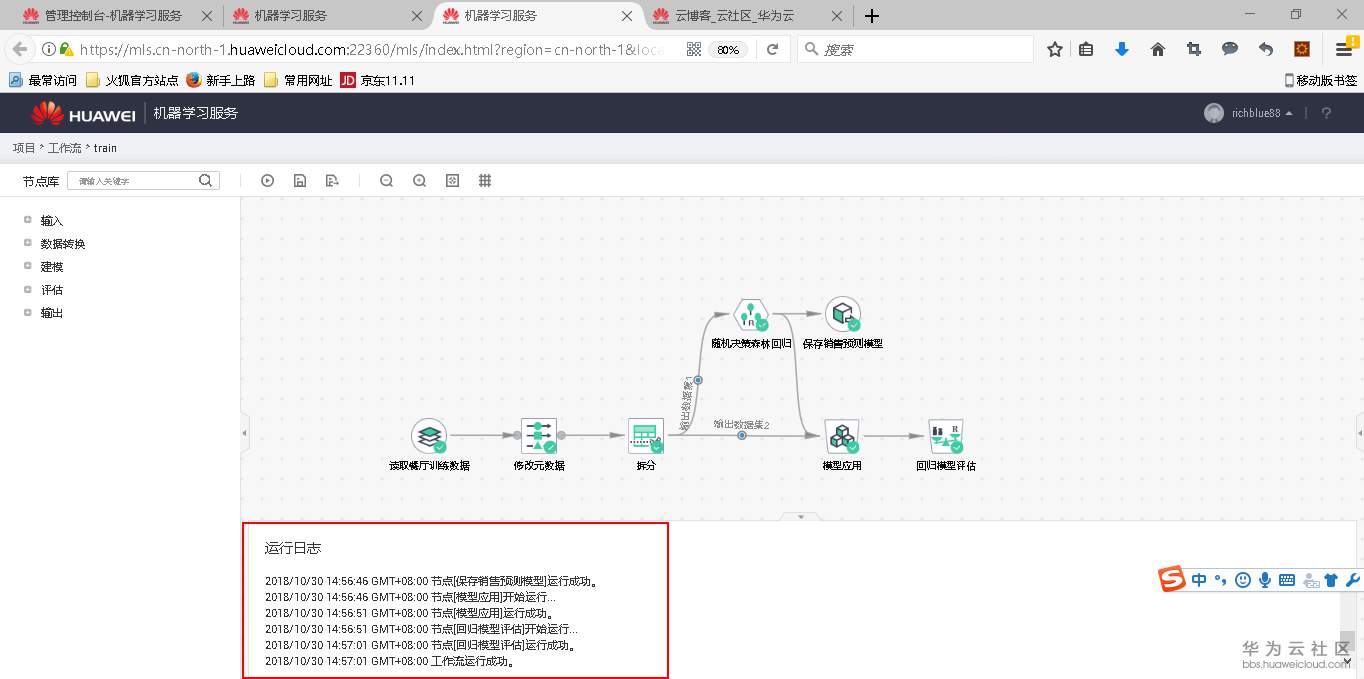The image size is (1364, 679).
Task: Click the save-as/export workflow icon
Action: pyautogui.click(x=332, y=181)
